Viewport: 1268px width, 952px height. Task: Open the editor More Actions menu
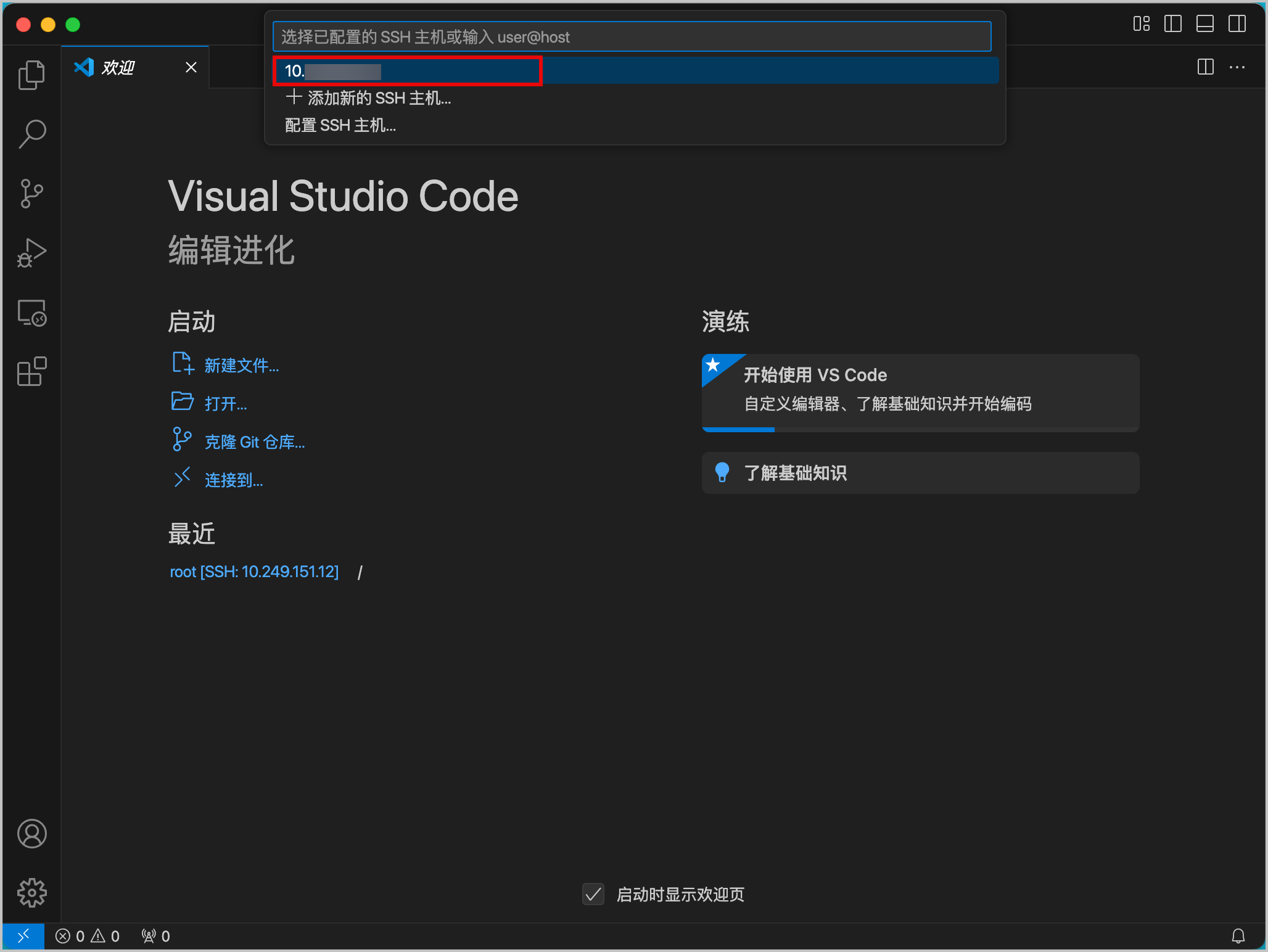click(x=1237, y=67)
